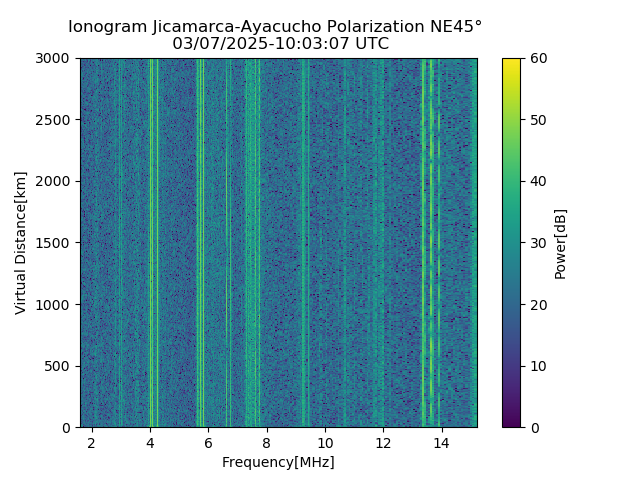Click the 'Power[dB]' colorbar label
Image resolution: width=640 pixels, height=480 pixels.
(x=560, y=244)
